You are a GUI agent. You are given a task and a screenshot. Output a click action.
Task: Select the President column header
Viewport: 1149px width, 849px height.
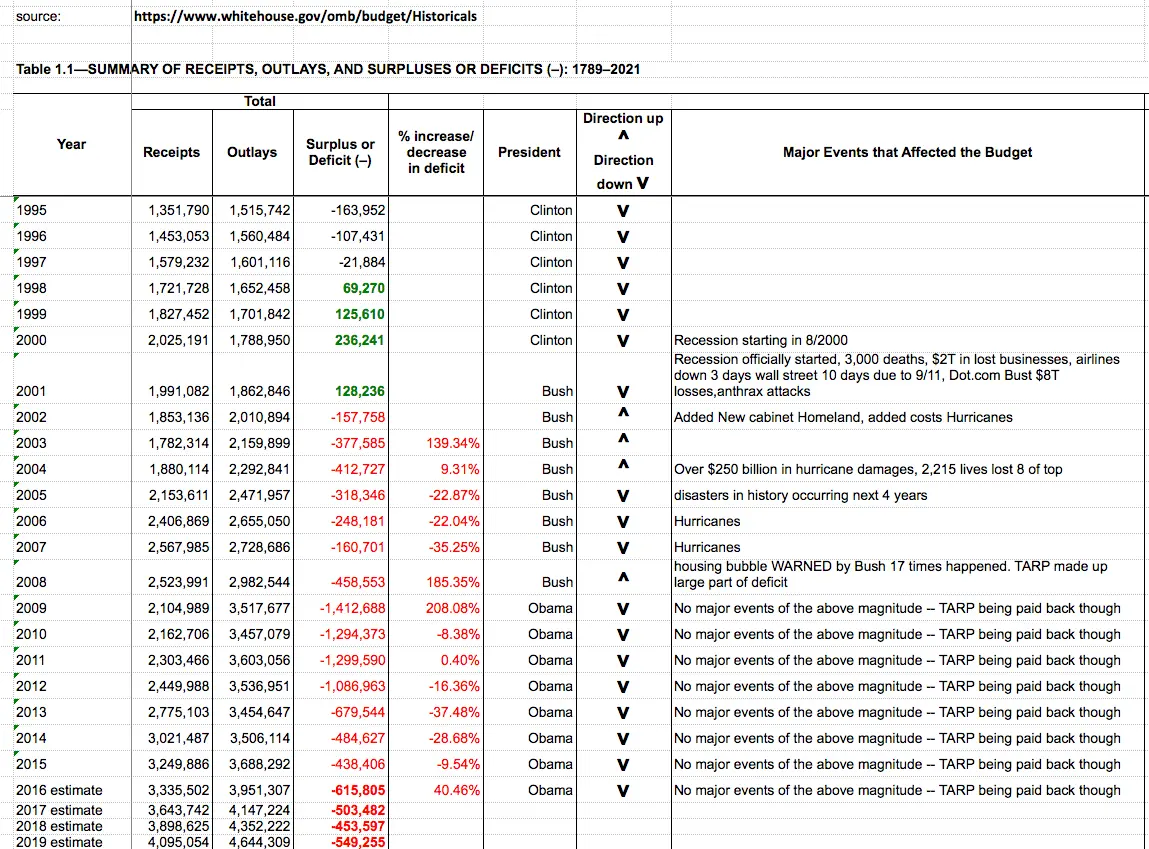tap(530, 152)
